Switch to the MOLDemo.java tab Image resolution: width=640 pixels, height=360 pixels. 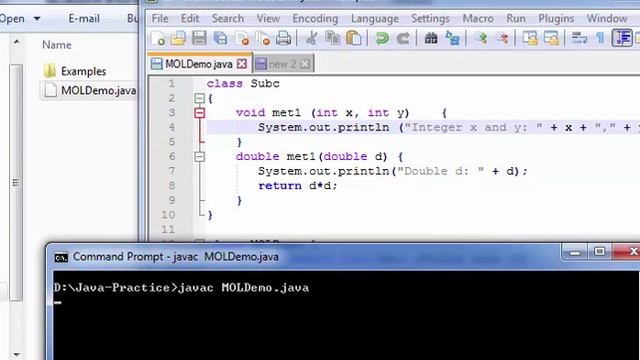[x=199, y=64]
